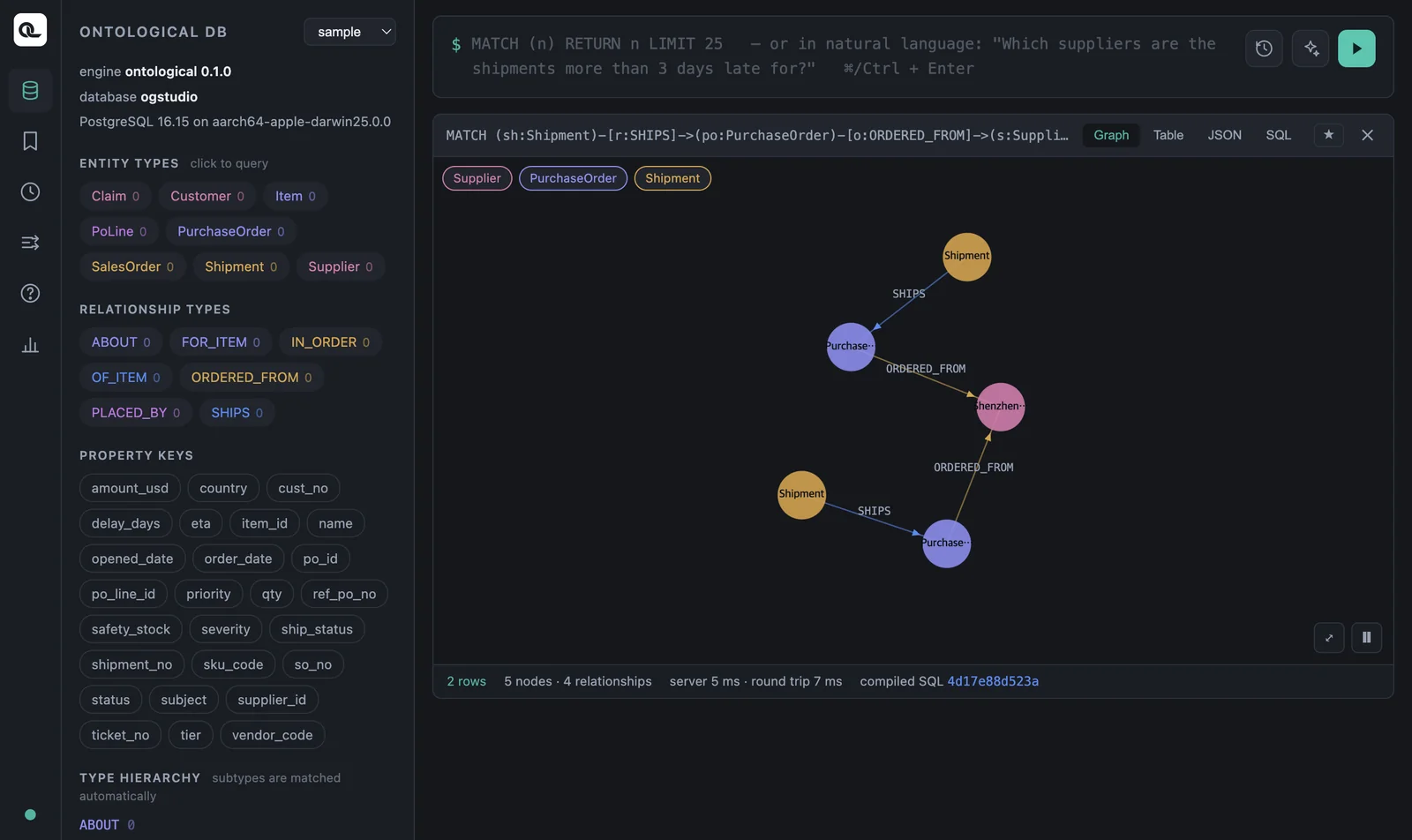Click the SHIPS relationship type

[237, 413]
